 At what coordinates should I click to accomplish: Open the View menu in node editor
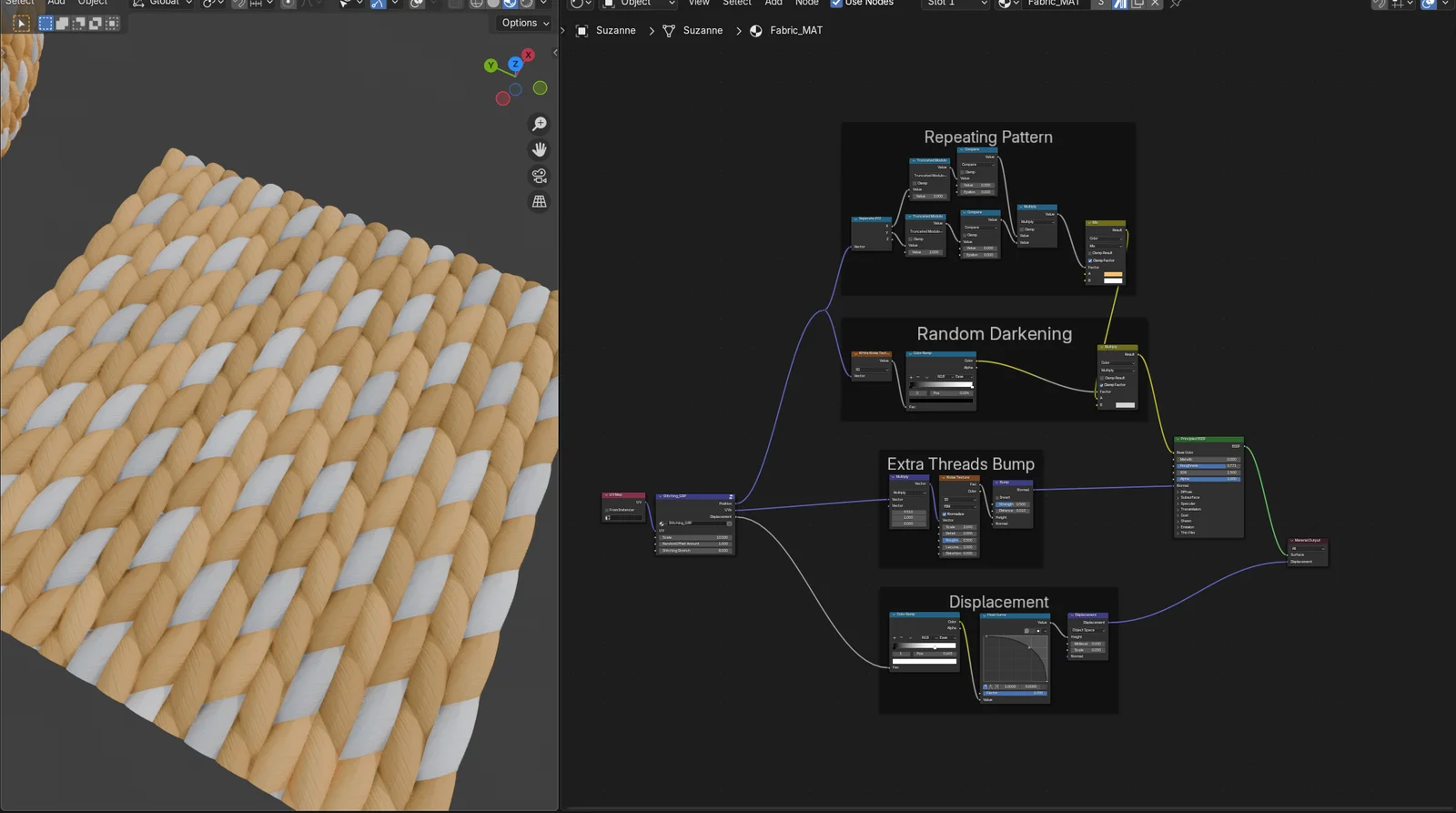698,3
